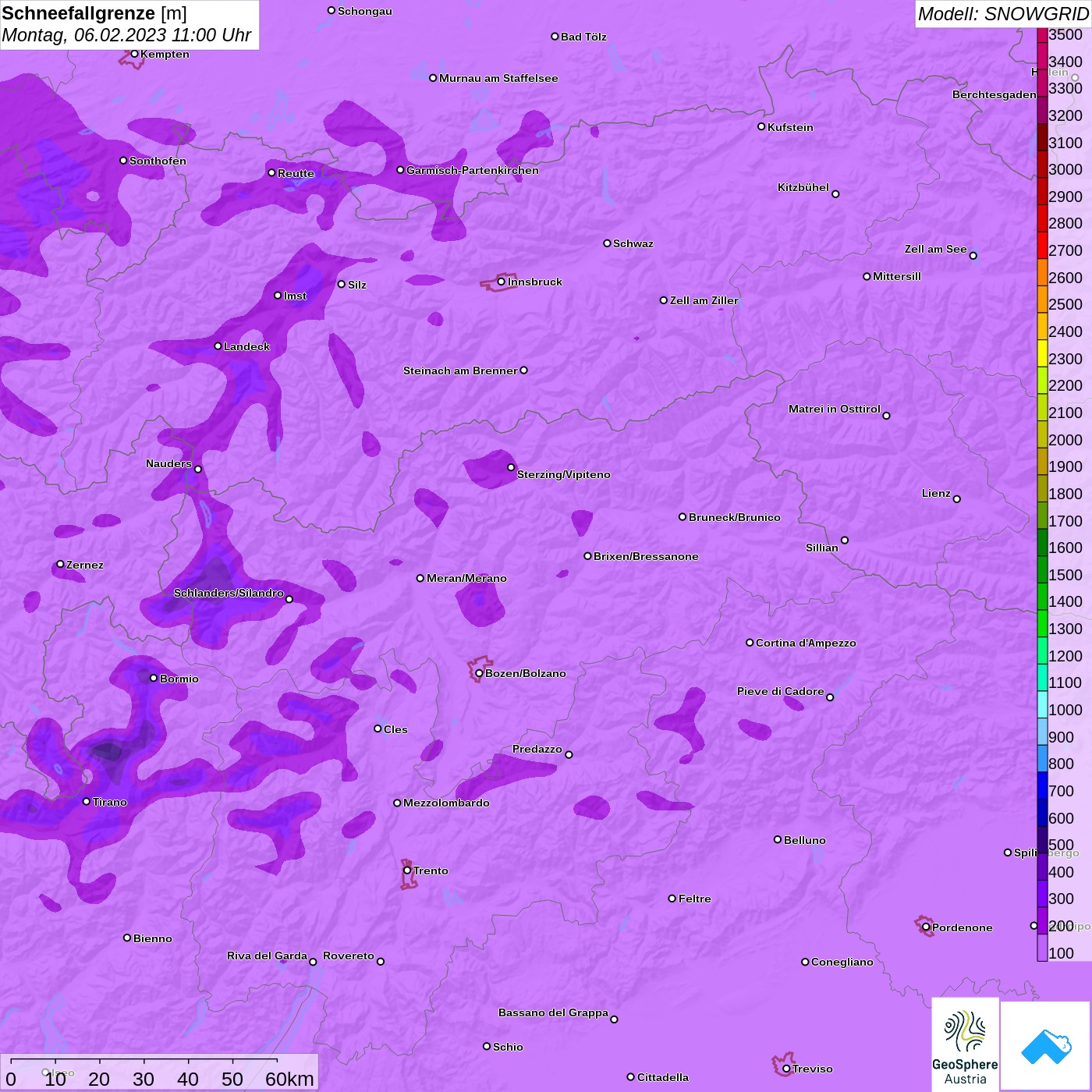Screen dimensions: 1092x1092
Task: Click the Zernez label
Action: tap(85, 565)
